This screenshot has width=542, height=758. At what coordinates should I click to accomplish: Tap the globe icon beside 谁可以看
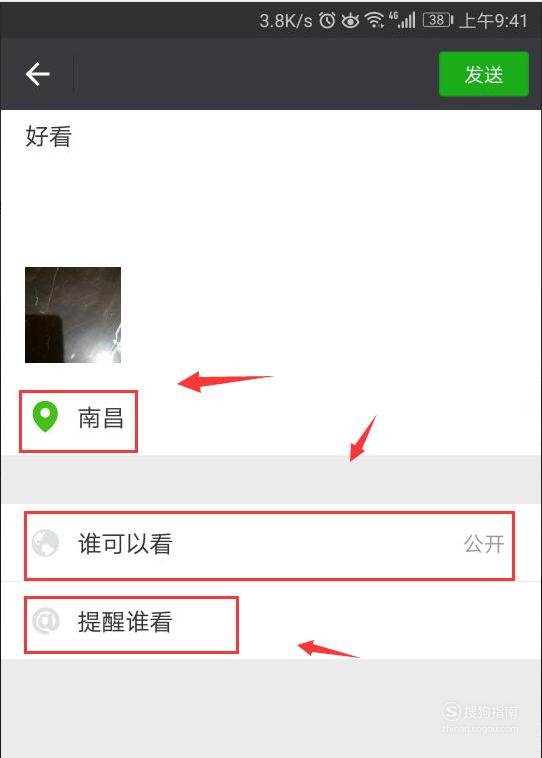click(x=45, y=543)
